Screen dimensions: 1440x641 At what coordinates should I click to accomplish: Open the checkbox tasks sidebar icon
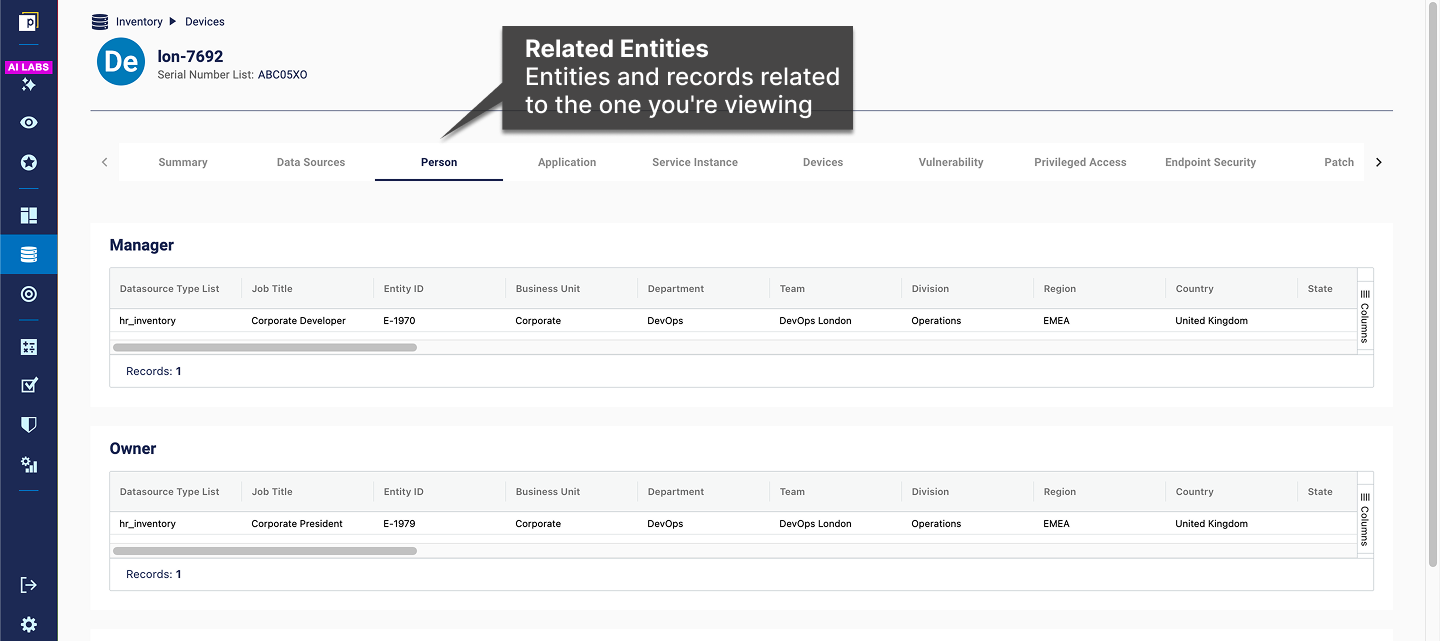(29, 385)
